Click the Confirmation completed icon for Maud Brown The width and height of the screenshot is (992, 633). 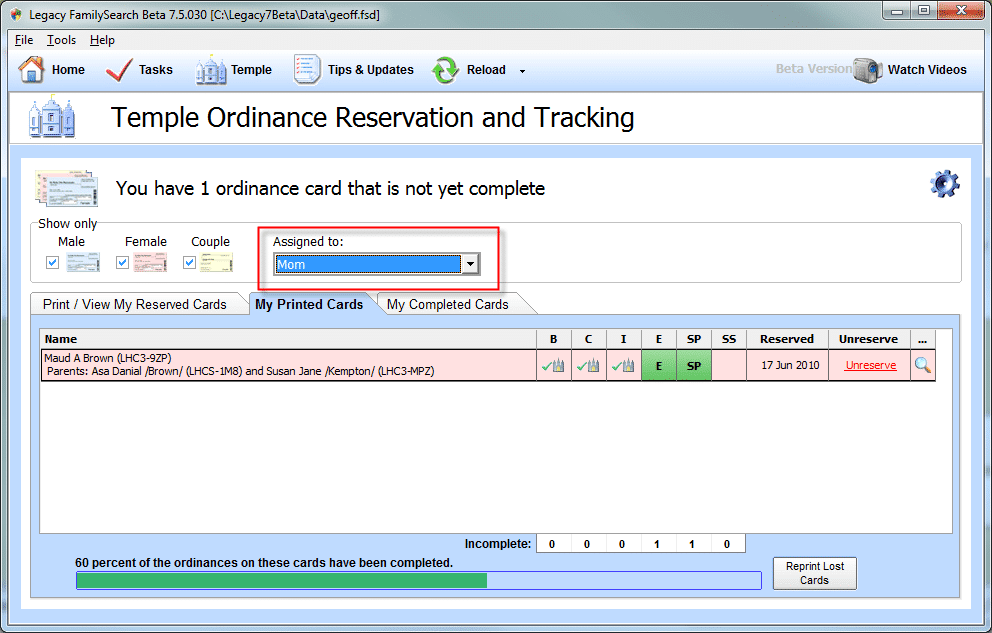(x=588, y=366)
